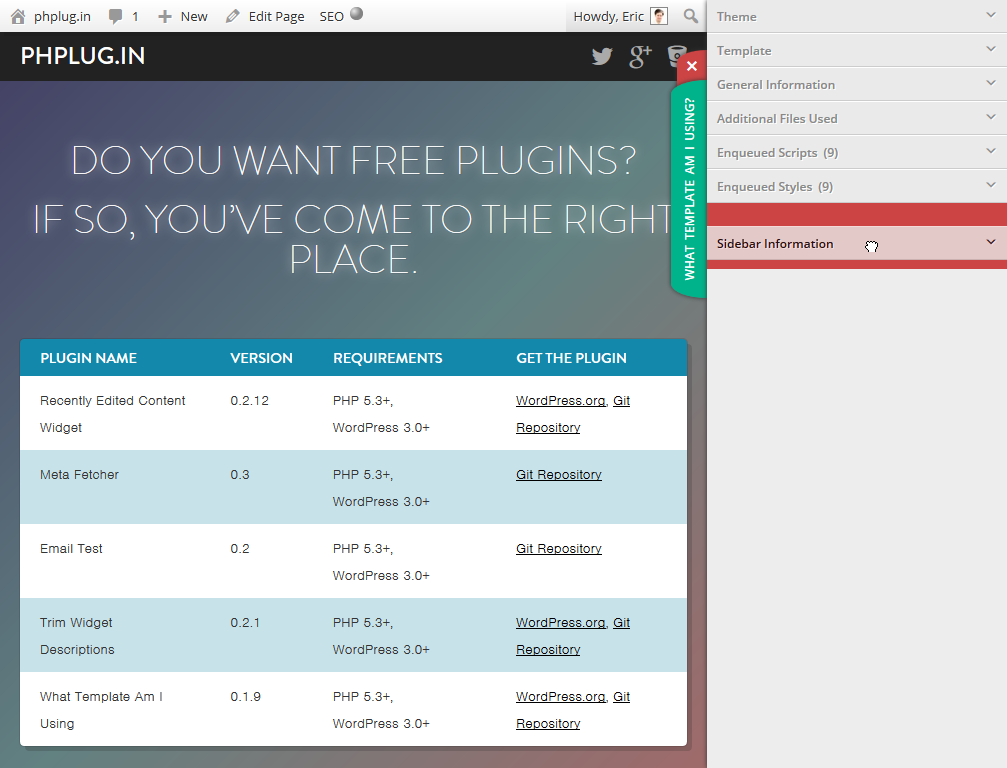Click the REQUIREMENTS column header
This screenshot has height=768, width=1007.
click(x=388, y=358)
